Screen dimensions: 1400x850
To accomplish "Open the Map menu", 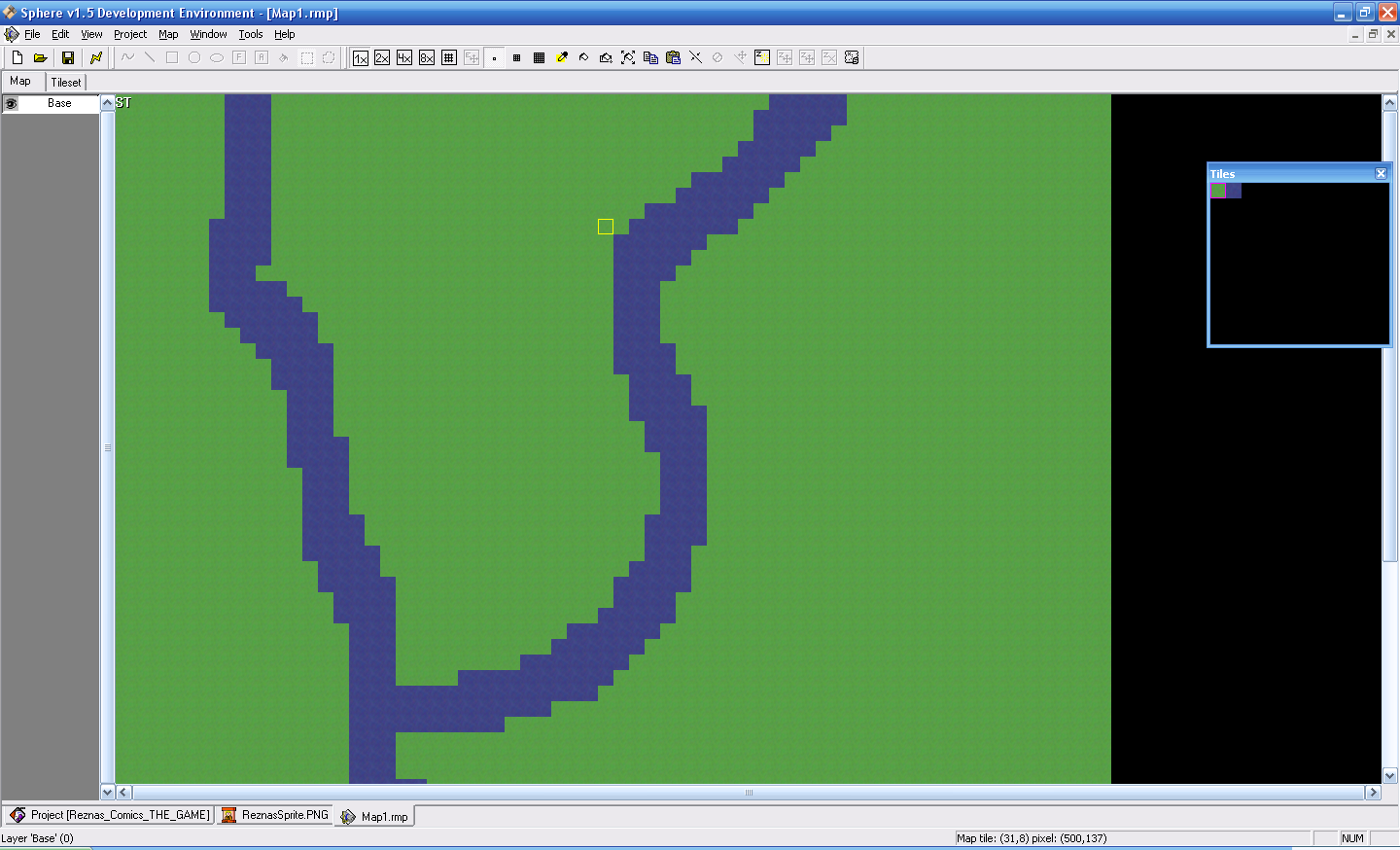I will [x=168, y=34].
